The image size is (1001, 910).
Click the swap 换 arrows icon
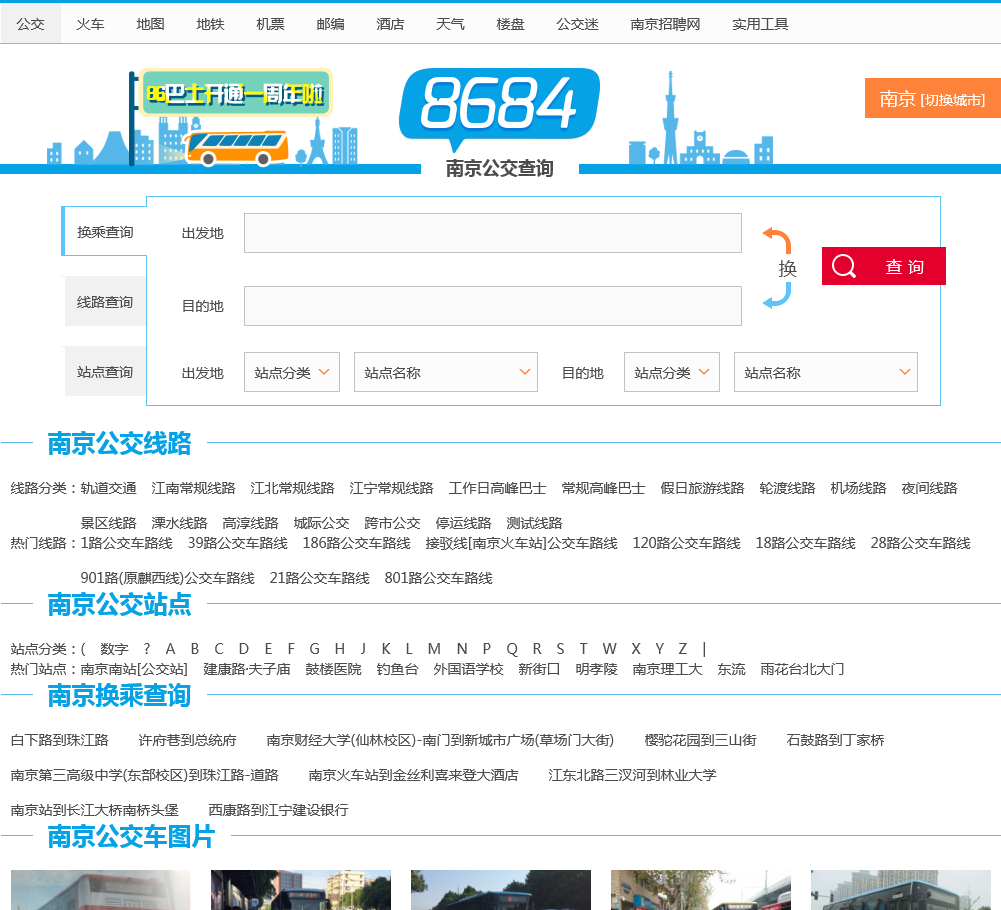778,268
